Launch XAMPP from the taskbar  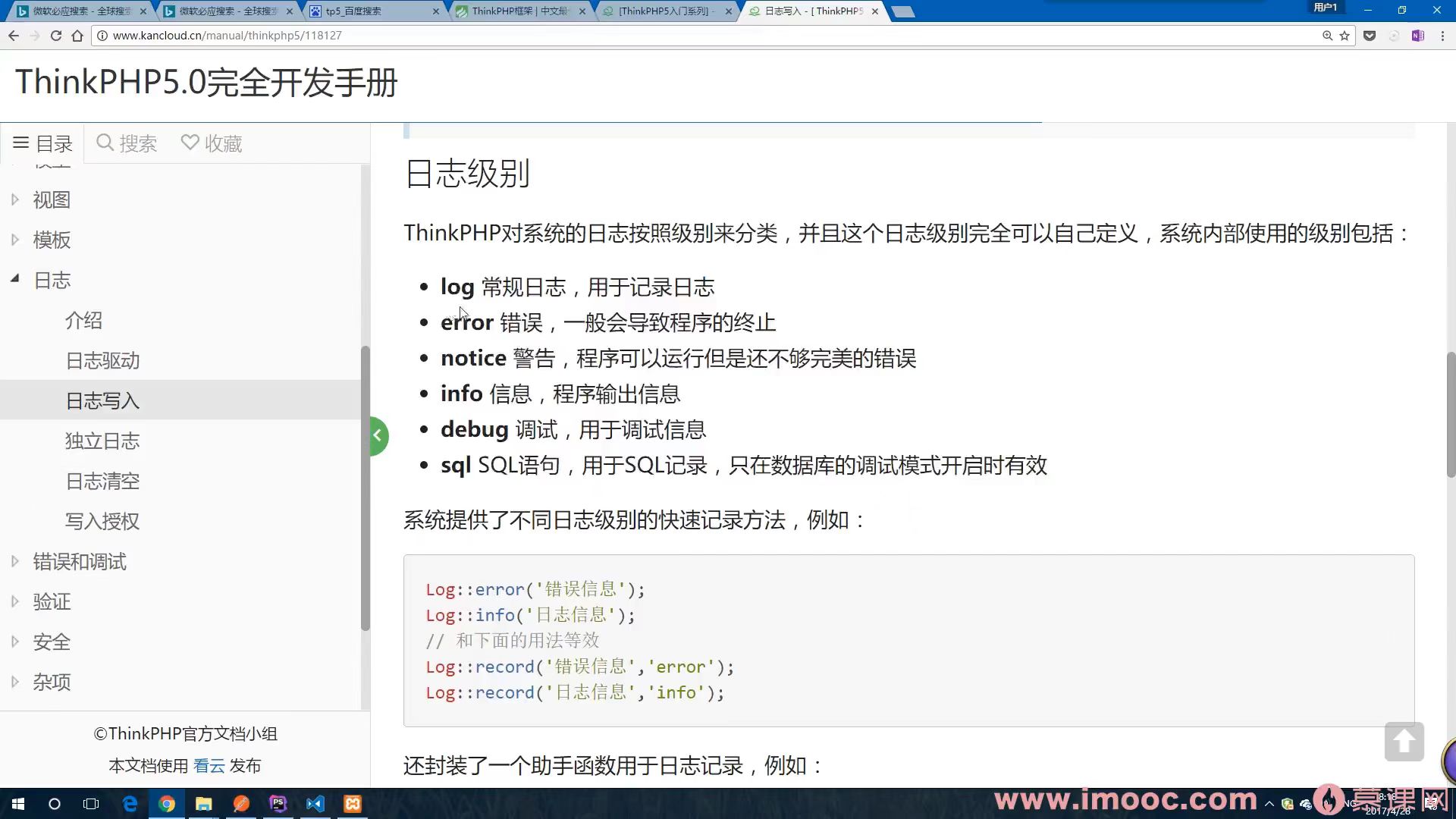click(x=353, y=803)
